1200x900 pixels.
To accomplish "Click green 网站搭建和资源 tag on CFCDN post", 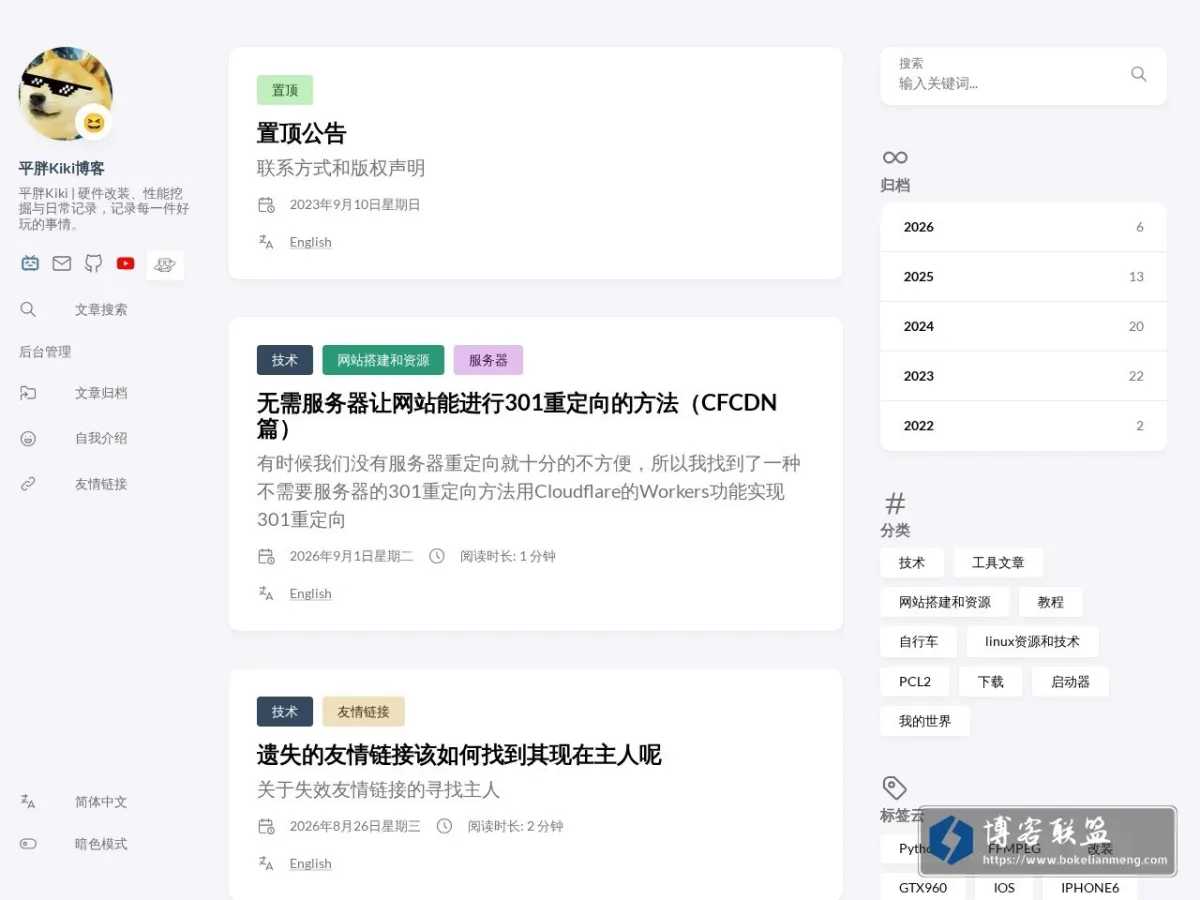I will click(383, 360).
